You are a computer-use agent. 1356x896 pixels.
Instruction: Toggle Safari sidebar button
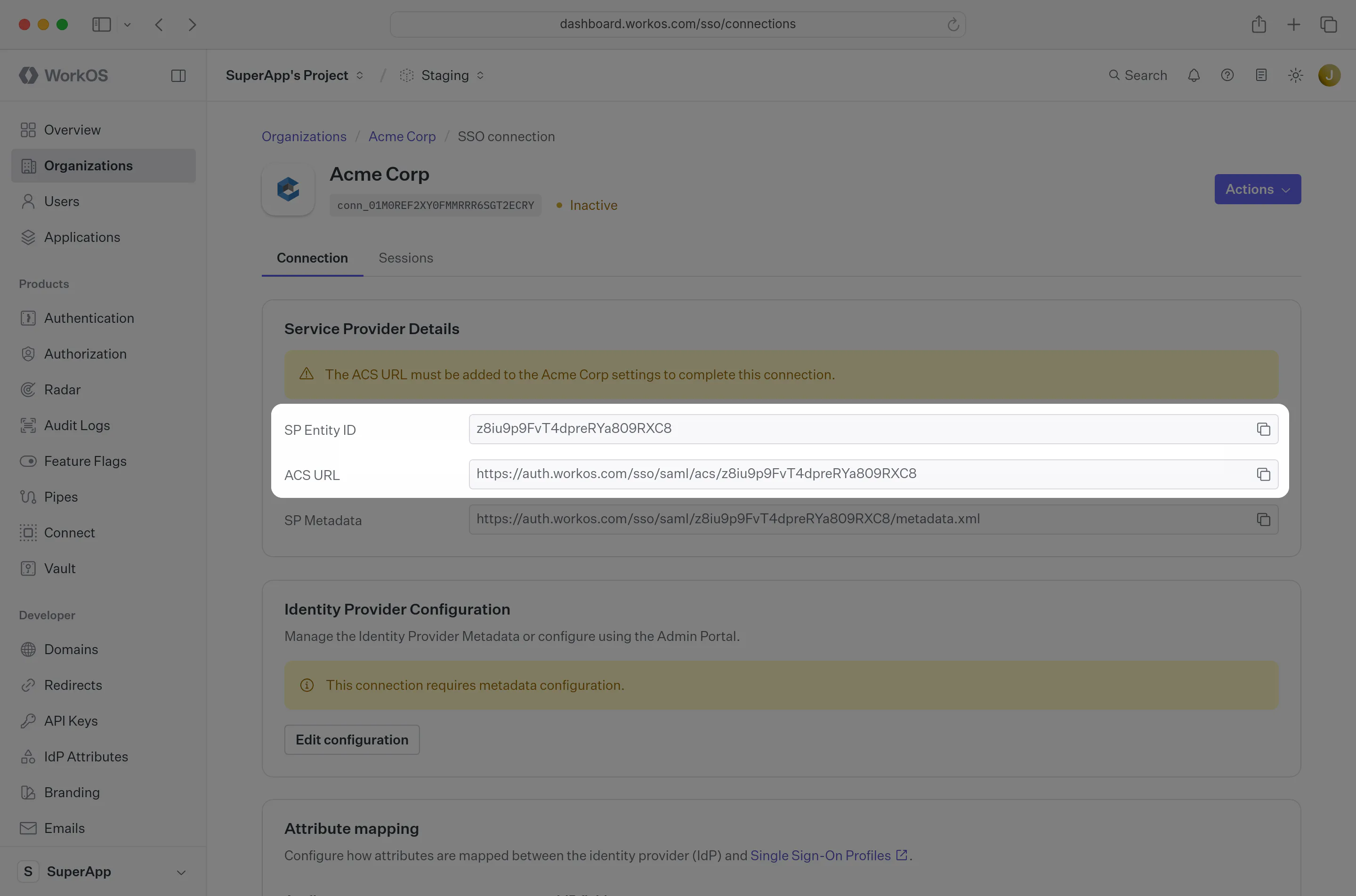pos(102,24)
